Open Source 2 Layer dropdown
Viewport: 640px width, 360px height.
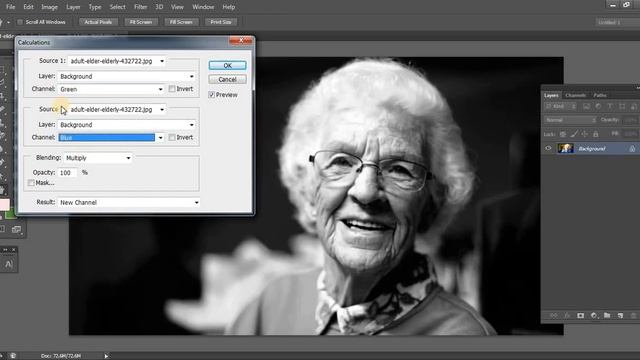127,124
